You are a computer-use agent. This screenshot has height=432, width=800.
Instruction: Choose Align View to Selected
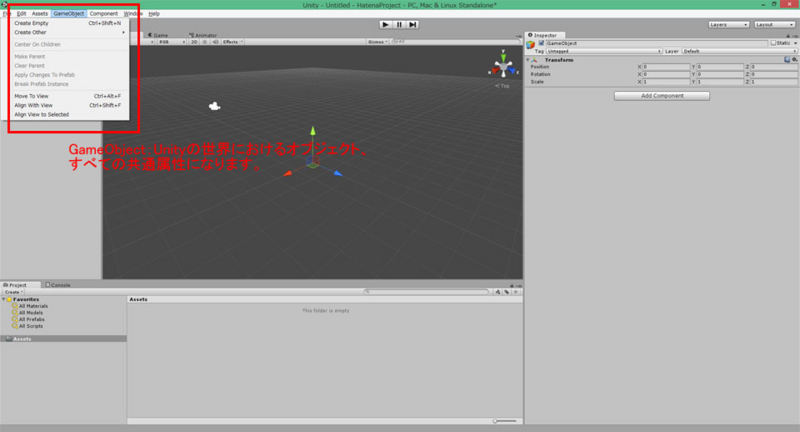tap(67, 114)
